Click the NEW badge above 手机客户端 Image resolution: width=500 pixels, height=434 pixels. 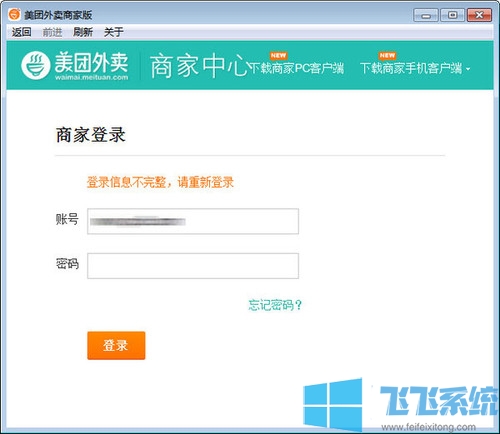[x=387, y=55]
